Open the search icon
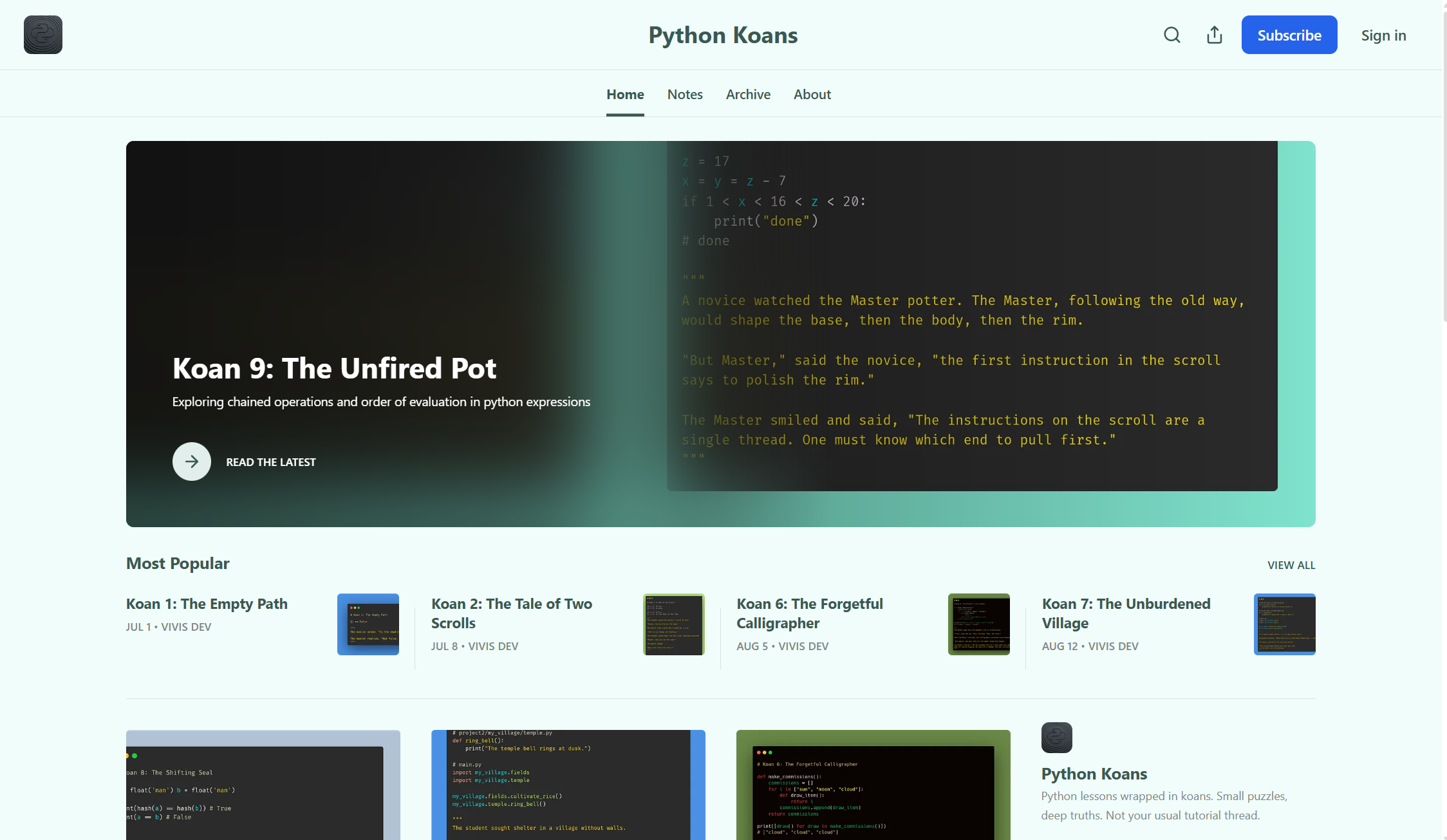This screenshot has width=1447, height=840. pyautogui.click(x=1172, y=35)
